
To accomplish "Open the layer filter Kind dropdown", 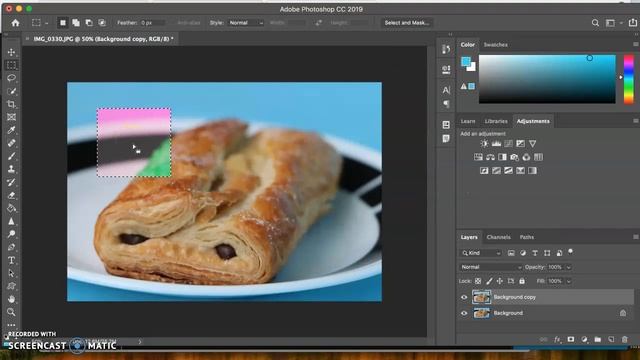I will tap(480, 253).
